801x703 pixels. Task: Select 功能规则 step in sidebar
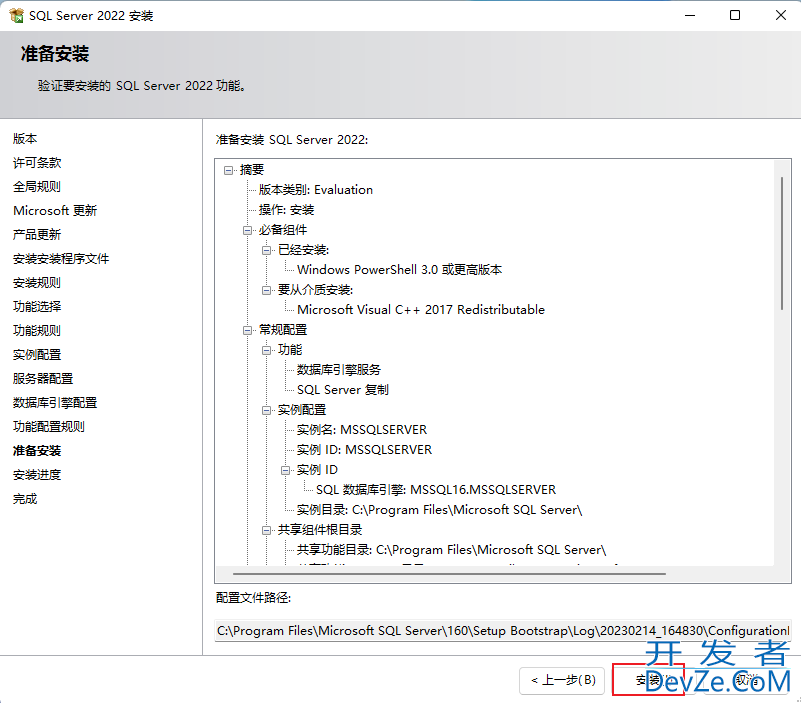click(x=37, y=331)
